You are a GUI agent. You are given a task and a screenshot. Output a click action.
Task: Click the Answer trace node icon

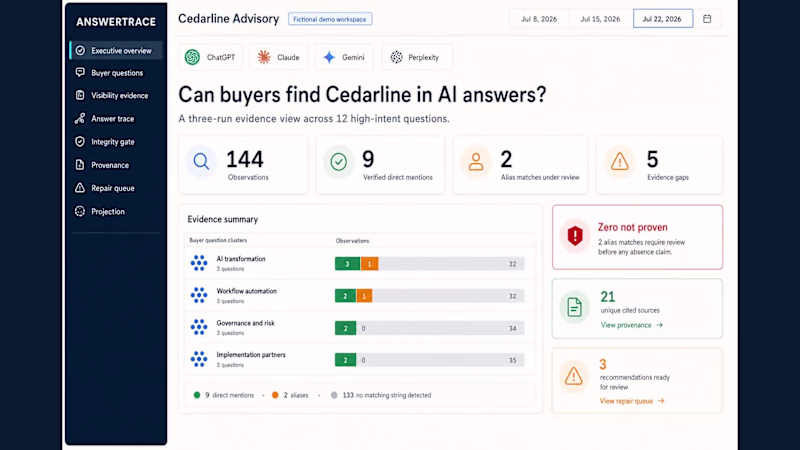pyautogui.click(x=80, y=119)
